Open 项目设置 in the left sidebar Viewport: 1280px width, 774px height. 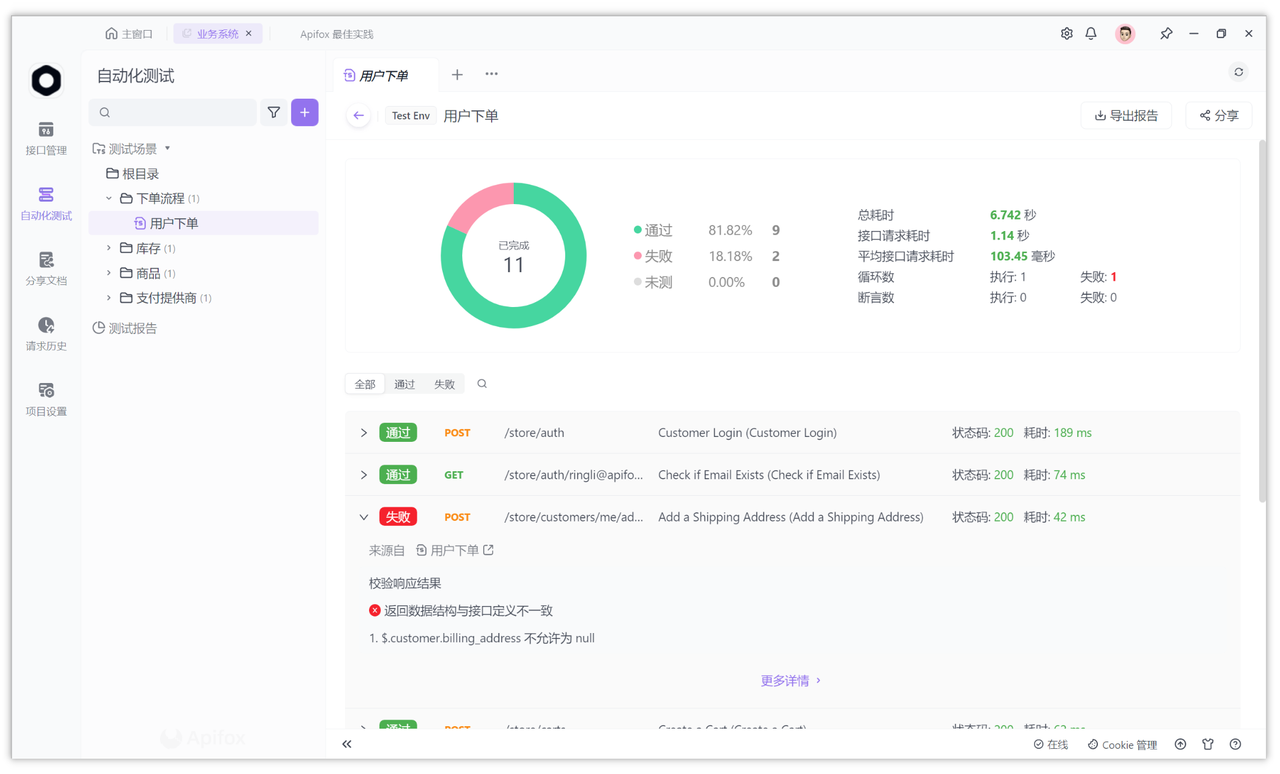46,399
